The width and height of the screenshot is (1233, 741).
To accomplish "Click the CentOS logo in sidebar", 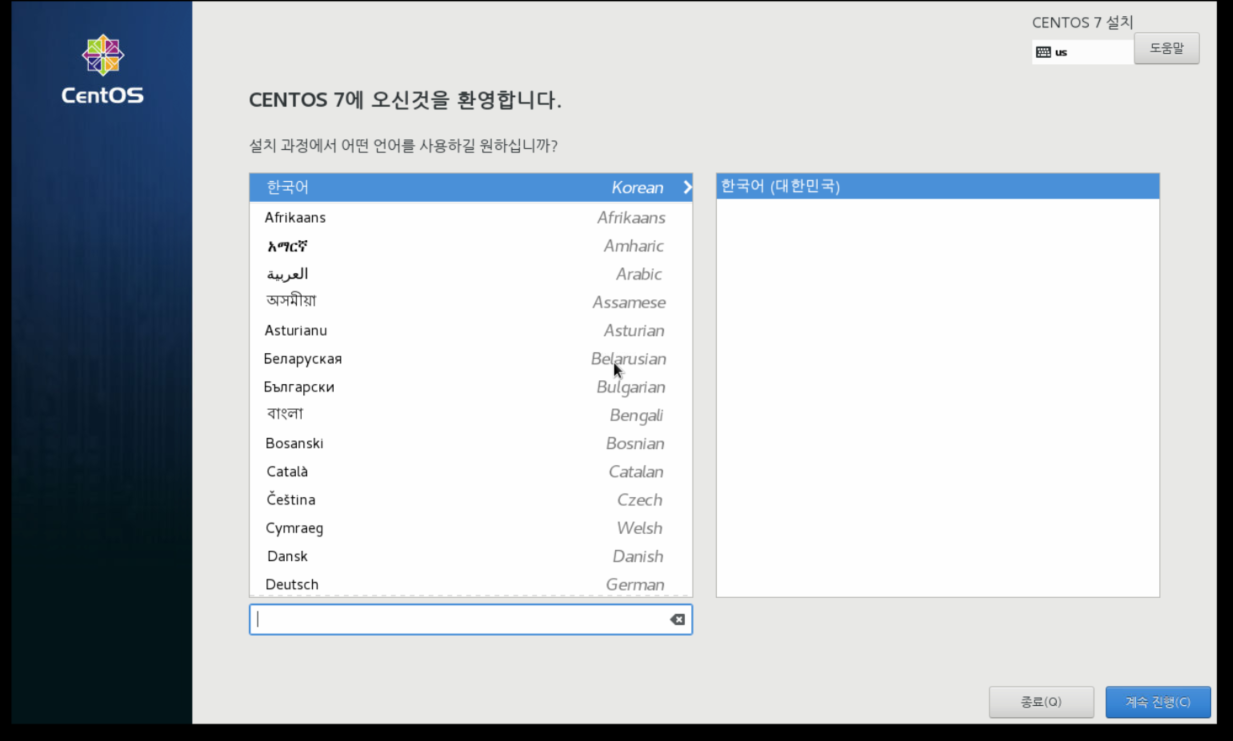I will point(102,70).
